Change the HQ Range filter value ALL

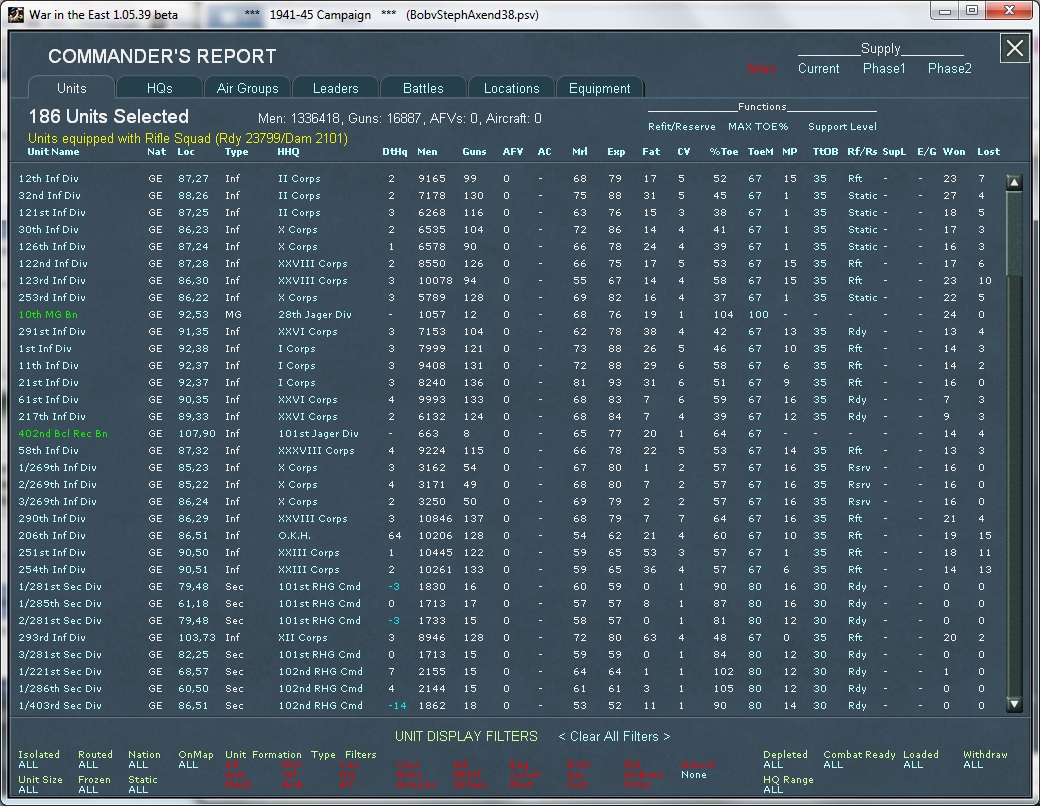773,790
